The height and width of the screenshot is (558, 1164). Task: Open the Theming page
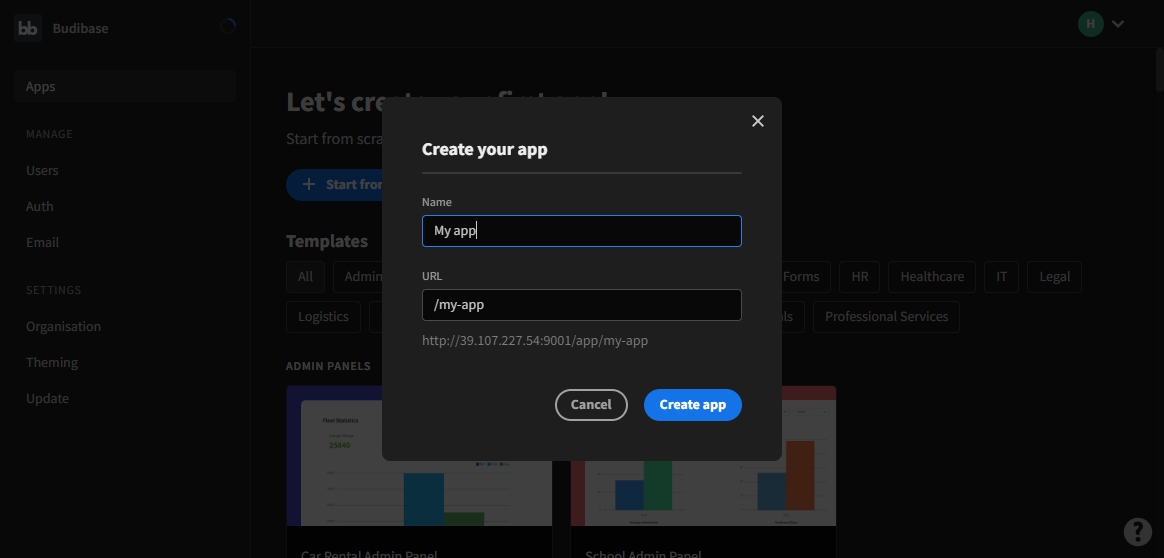click(52, 363)
